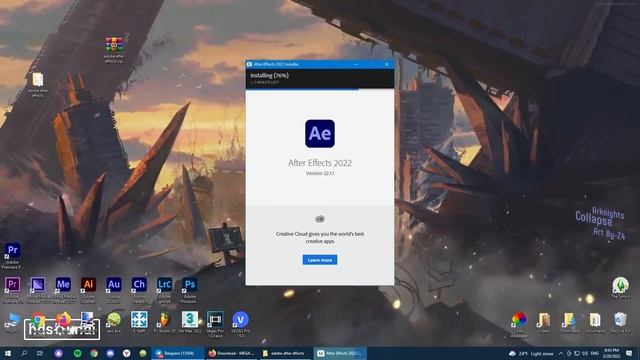This screenshot has width=640, height=360.
Task: Switch to Download - MEGA Firefox taskbar window
Action: (232, 353)
